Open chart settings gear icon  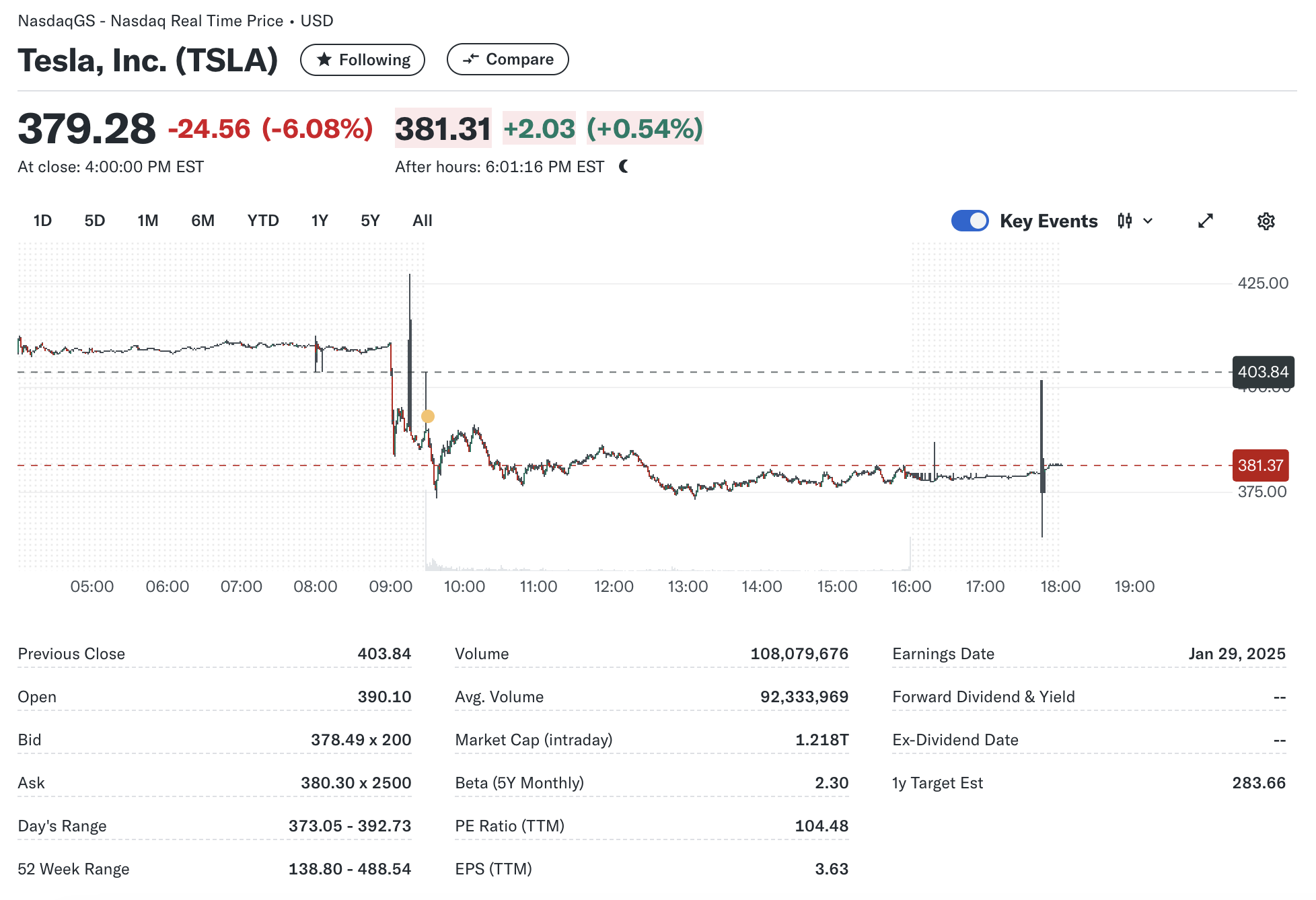pyautogui.click(x=1266, y=221)
